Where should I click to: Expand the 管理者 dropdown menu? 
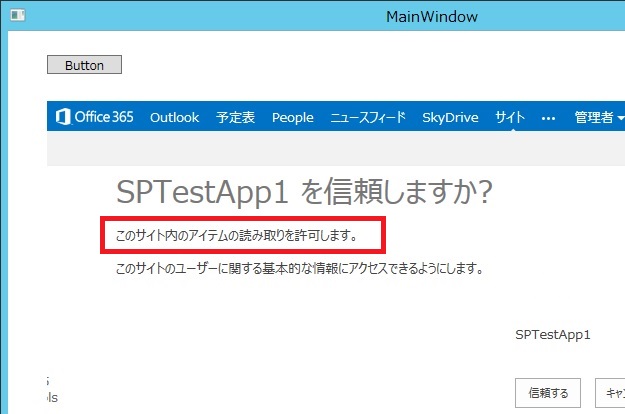point(598,117)
